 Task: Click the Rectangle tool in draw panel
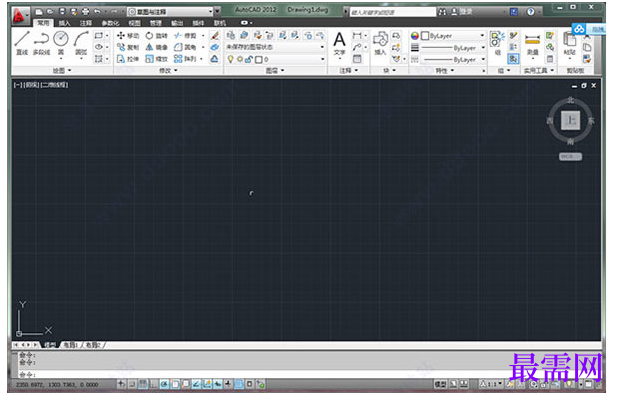coord(99,36)
